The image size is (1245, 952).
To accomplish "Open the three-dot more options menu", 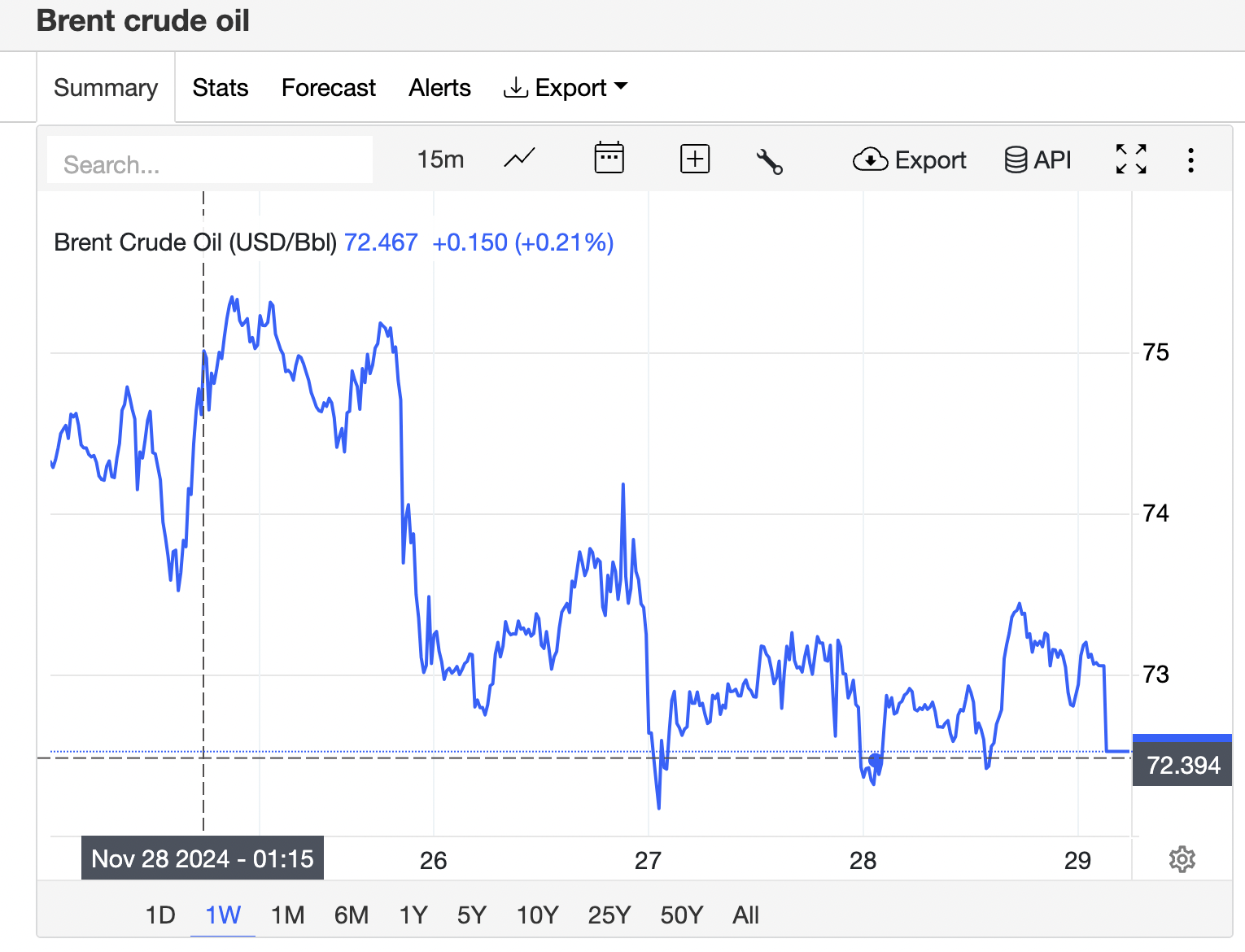I will click(x=1190, y=159).
